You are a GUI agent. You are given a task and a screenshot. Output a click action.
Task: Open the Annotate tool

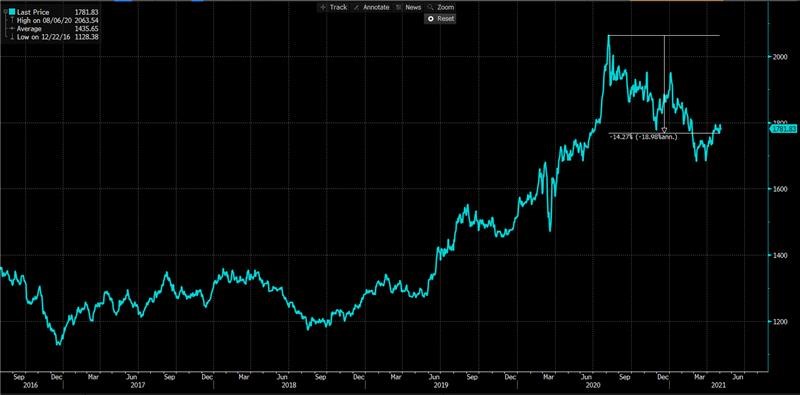point(371,7)
